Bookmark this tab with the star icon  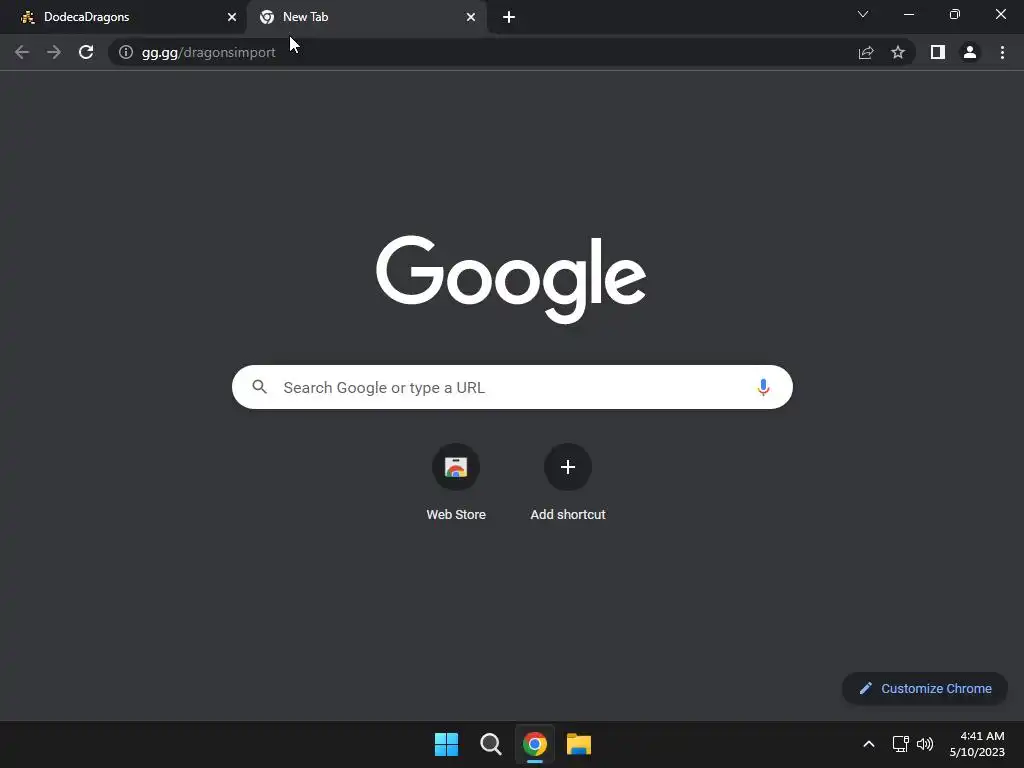[x=898, y=52]
